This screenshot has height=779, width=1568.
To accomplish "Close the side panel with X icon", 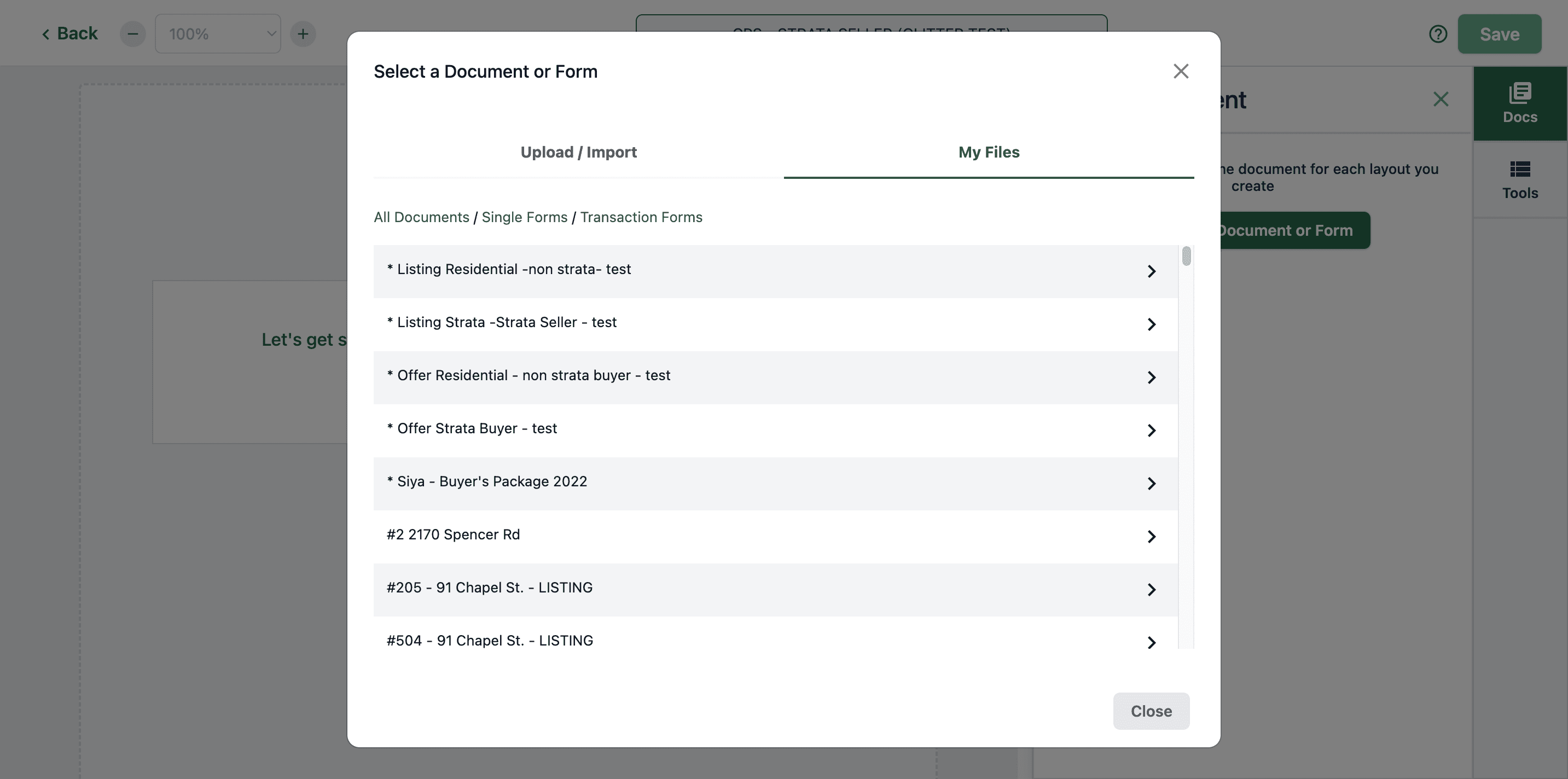I will (x=1440, y=99).
